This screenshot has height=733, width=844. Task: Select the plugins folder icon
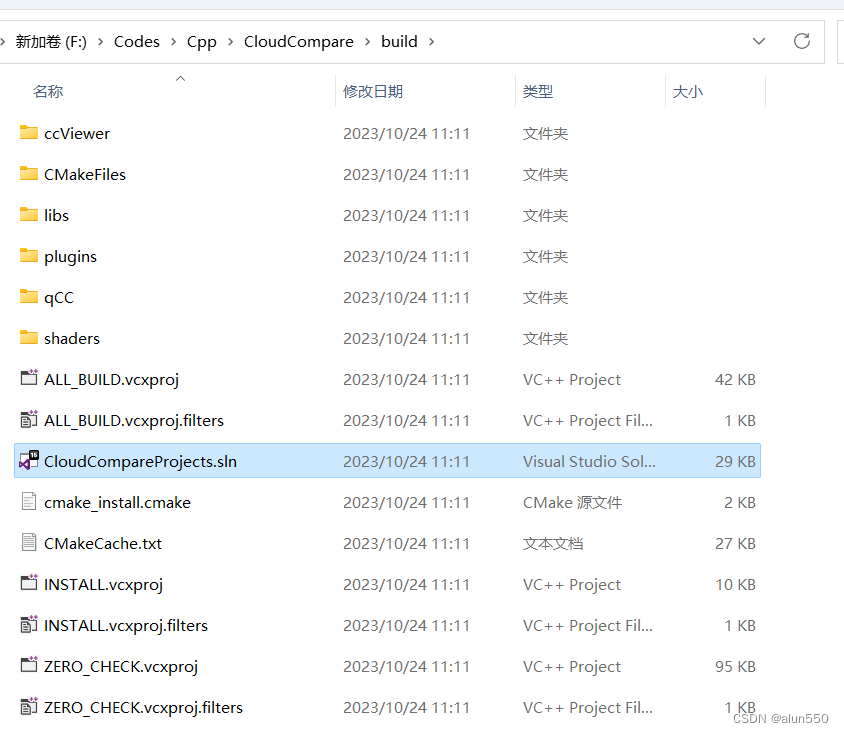(29, 255)
